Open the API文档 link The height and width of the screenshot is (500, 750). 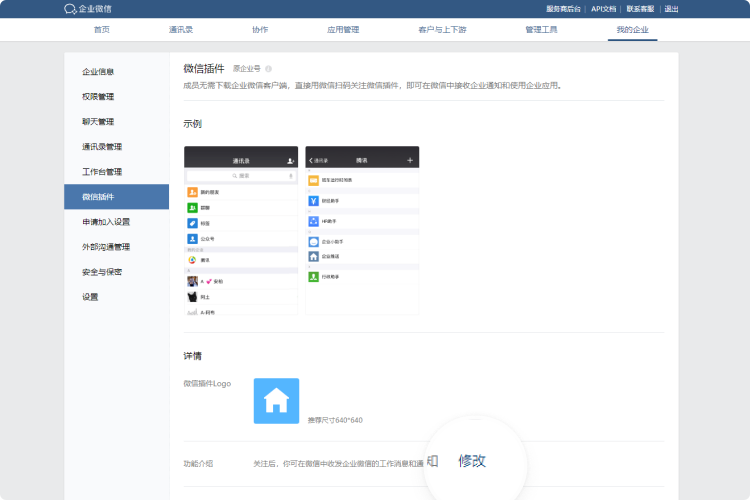pos(603,9)
